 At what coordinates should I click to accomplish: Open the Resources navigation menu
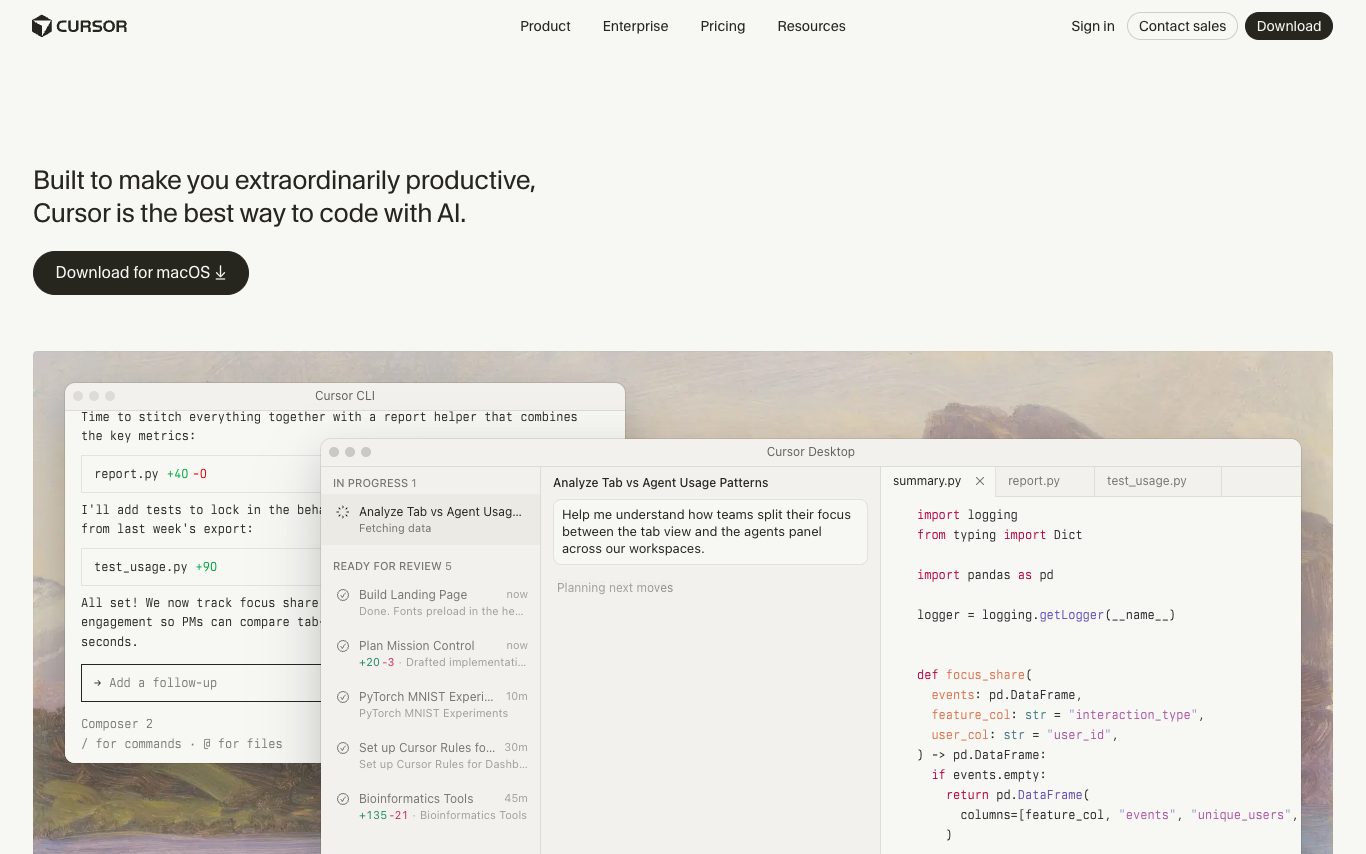(x=811, y=26)
